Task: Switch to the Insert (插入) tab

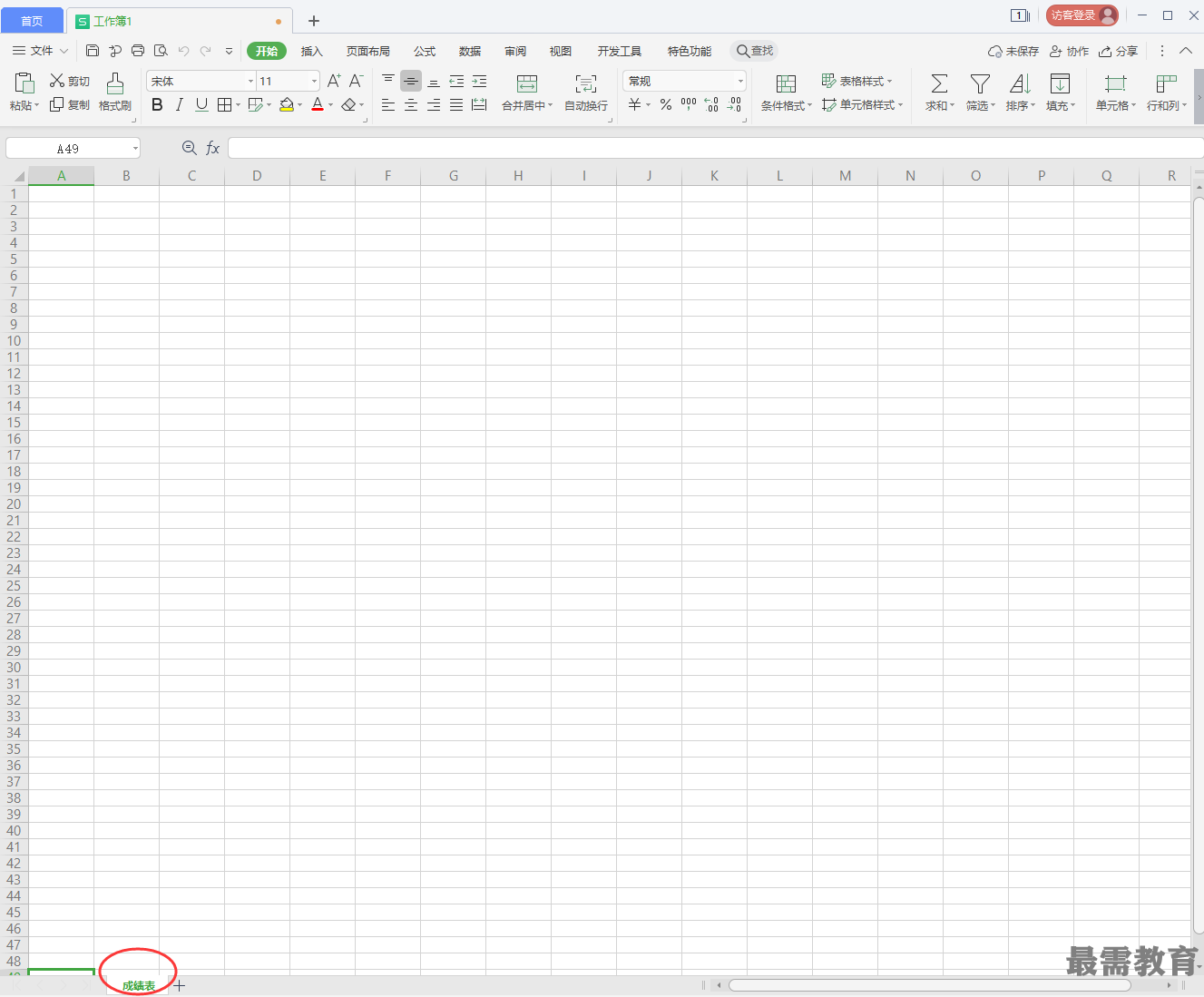Action: point(312,51)
